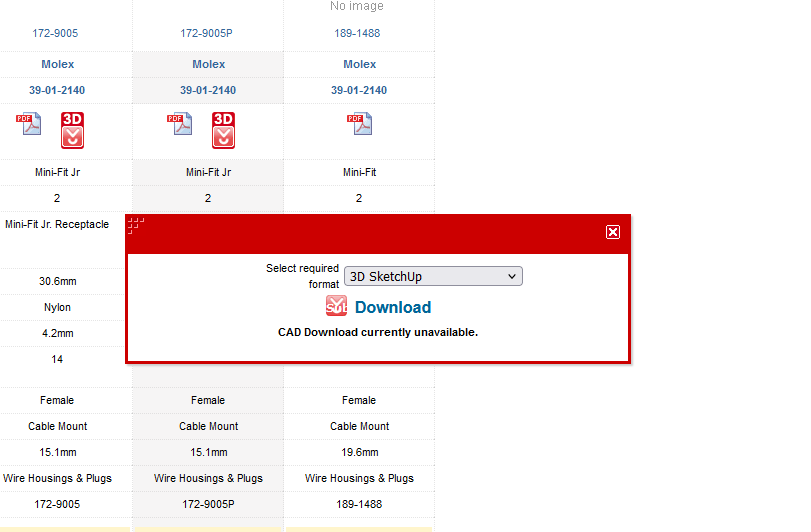Click bottom '172-9005P' stock number cell
The image size is (811, 532).
[208, 504]
